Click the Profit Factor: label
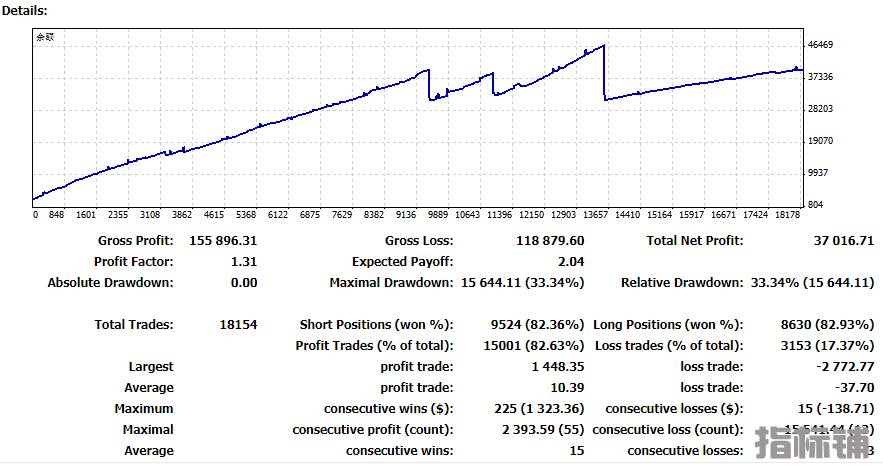This screenshot has width=883, height=467. pyautogui.click(x=134, y=261)
